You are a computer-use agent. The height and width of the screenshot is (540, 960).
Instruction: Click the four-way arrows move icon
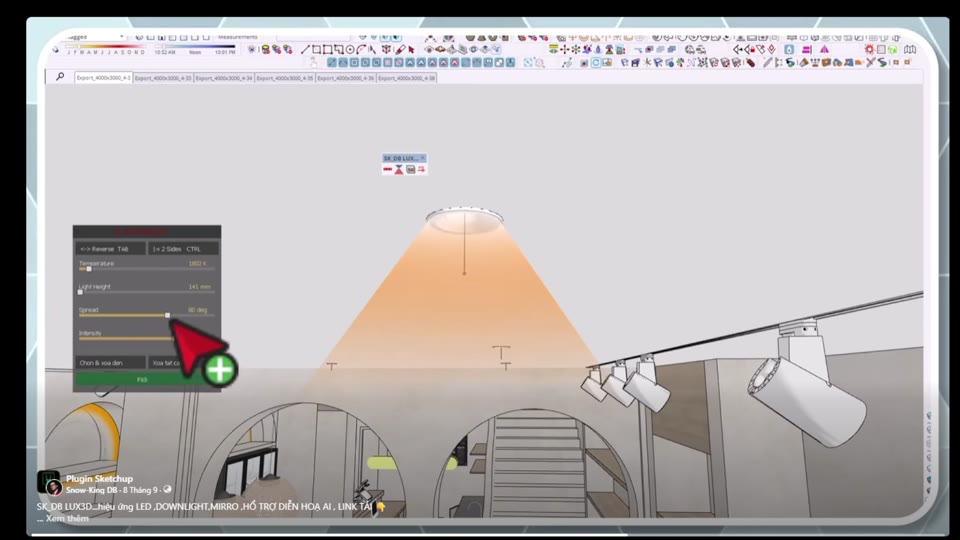[564, 49]
